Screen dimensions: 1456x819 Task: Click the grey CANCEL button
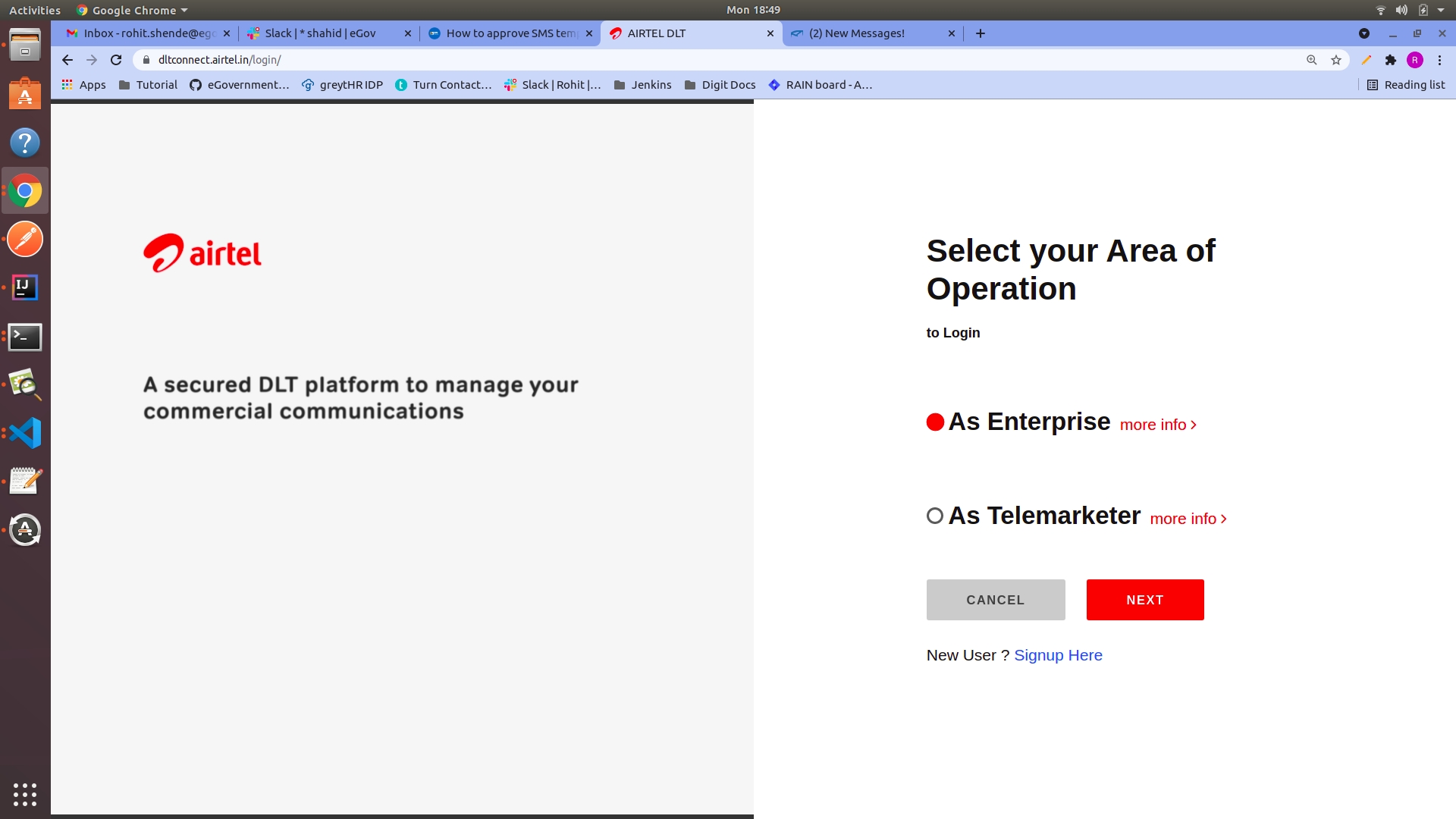[995, 600]
